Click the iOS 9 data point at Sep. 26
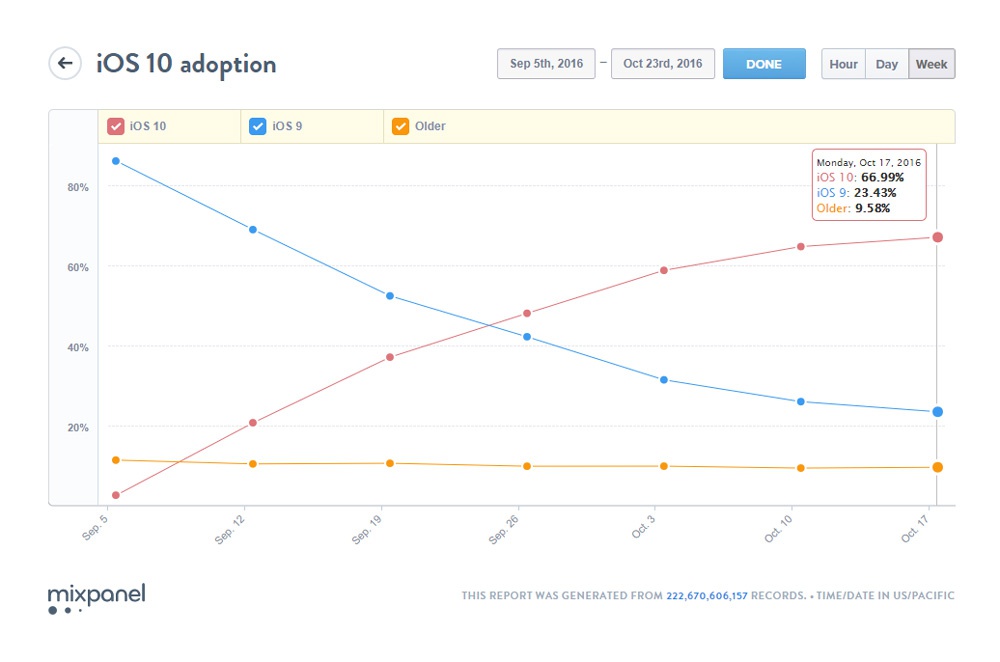Viewport: 1000px width, 662px height. pyautogui.click(x=527, y=337)
